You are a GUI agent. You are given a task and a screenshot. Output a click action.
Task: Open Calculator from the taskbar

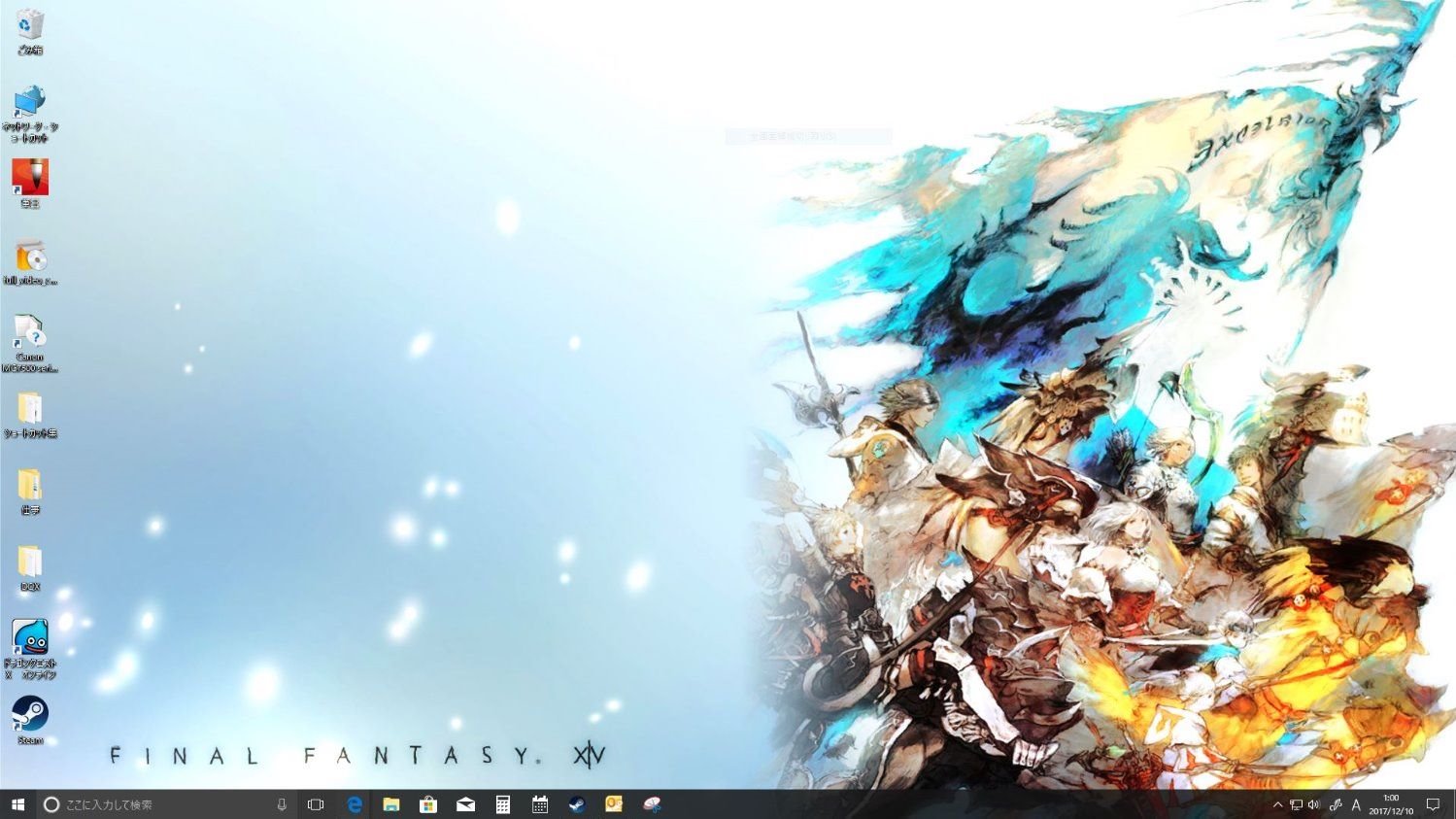pyautogui.click(x=502, y=804)
